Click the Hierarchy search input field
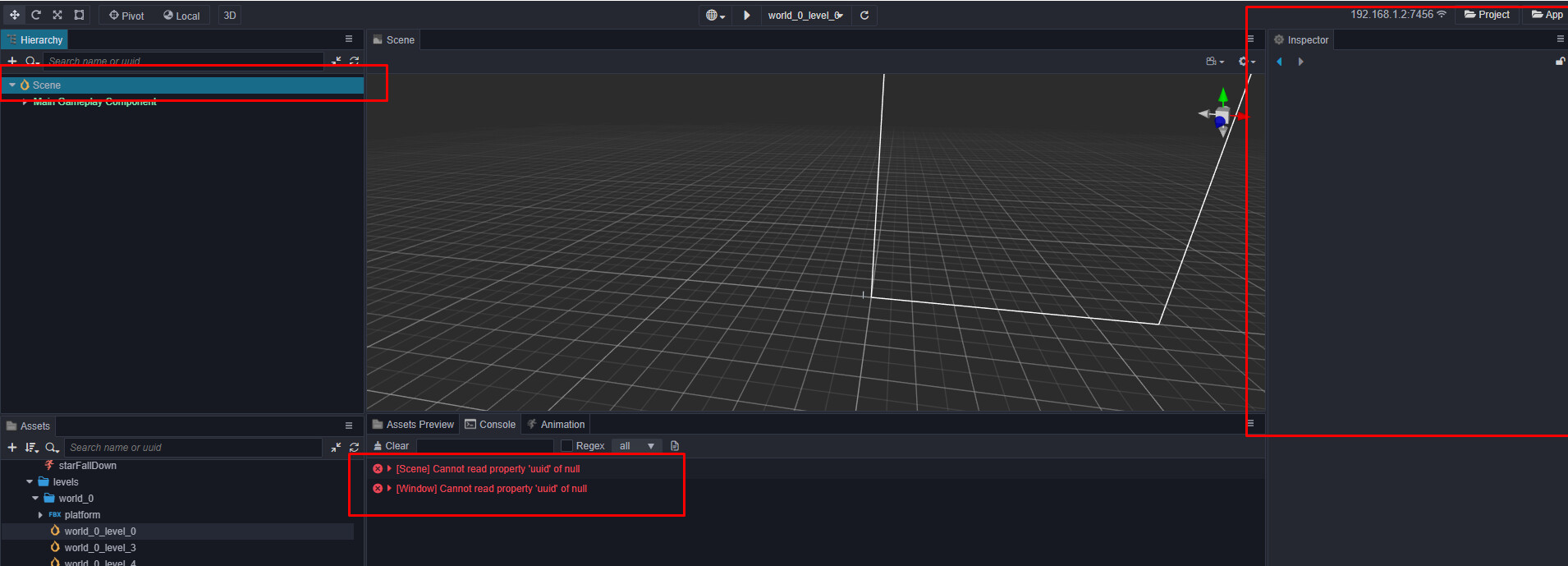 point(184,62)
